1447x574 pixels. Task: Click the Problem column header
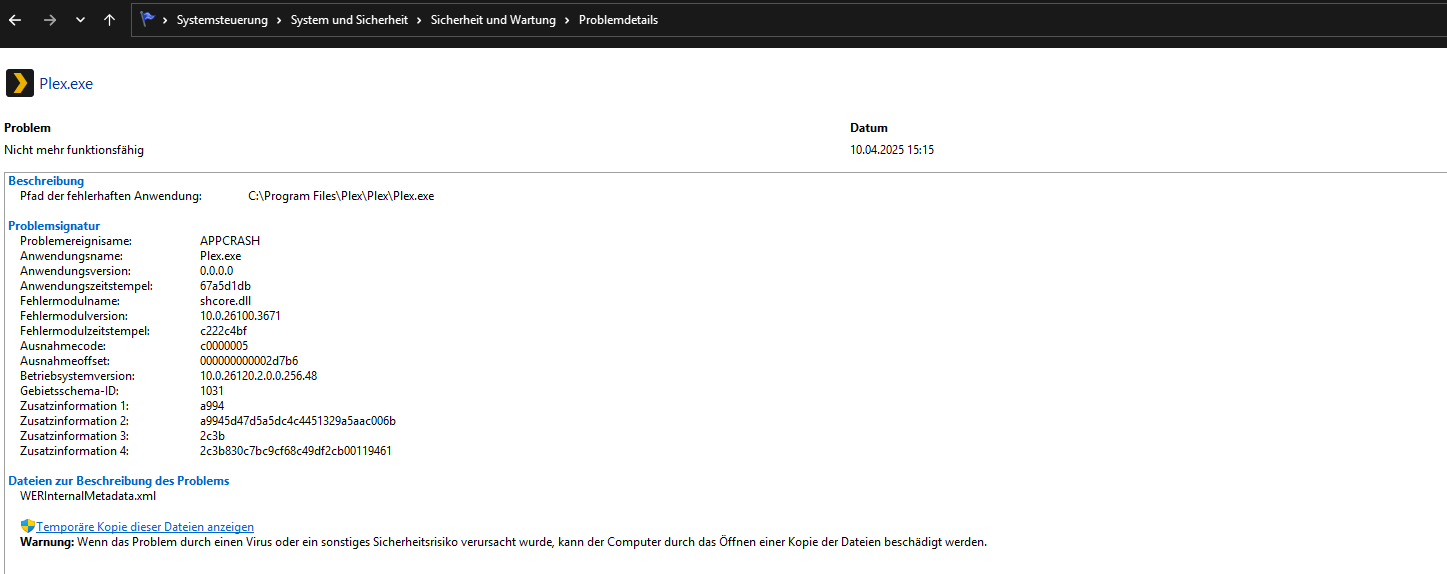point(27,128)
